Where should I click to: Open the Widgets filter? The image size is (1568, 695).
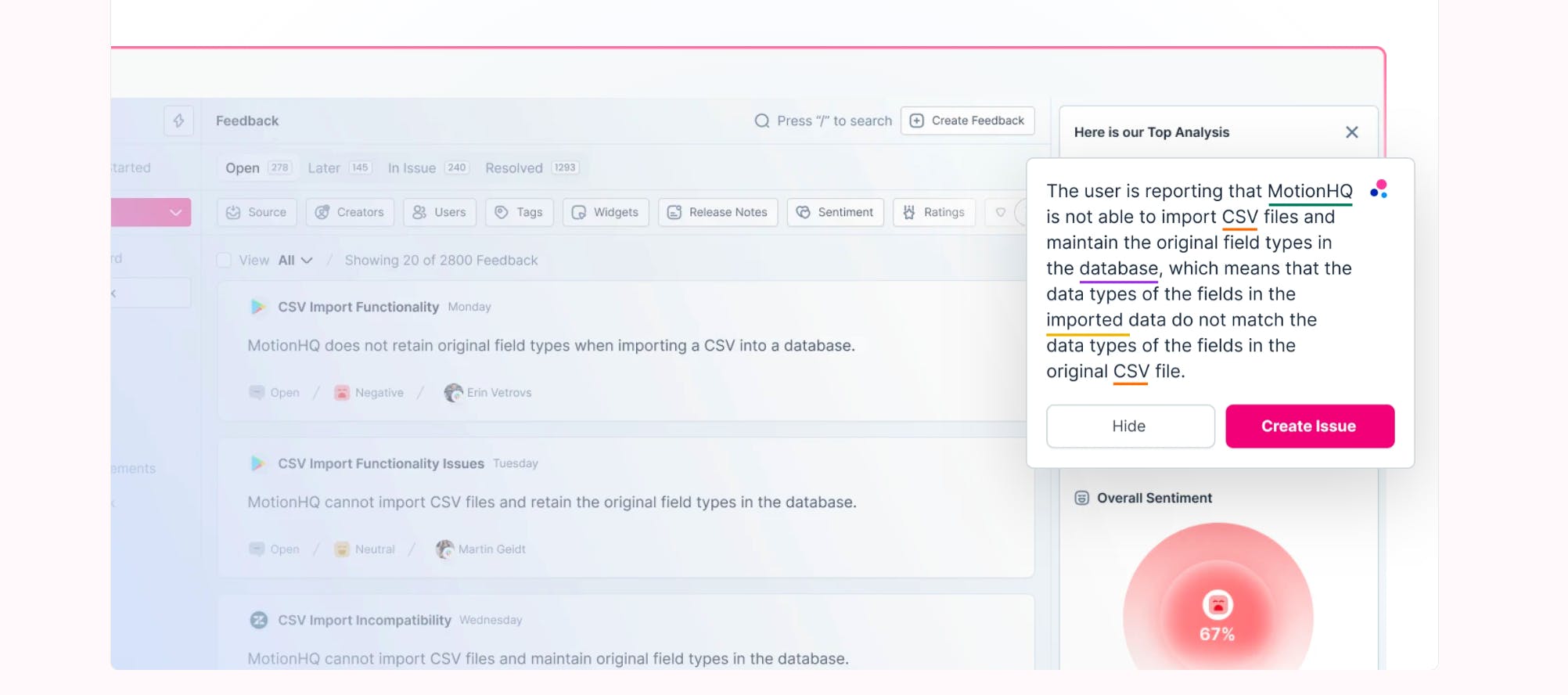606,212
